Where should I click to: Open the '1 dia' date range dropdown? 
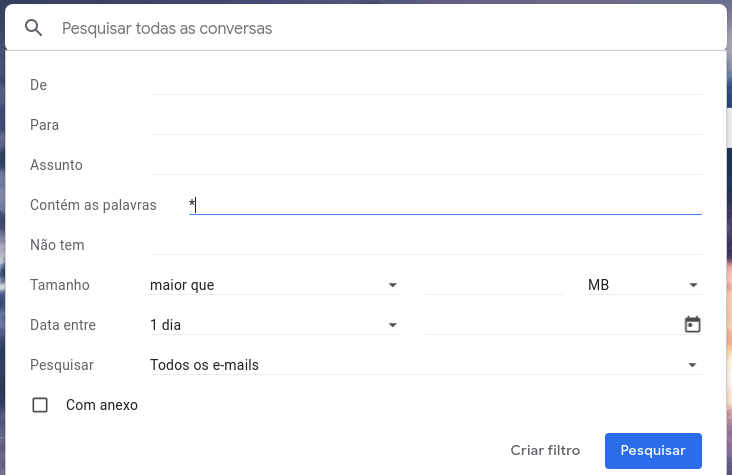pyautogui.click(x=275, y=325)
